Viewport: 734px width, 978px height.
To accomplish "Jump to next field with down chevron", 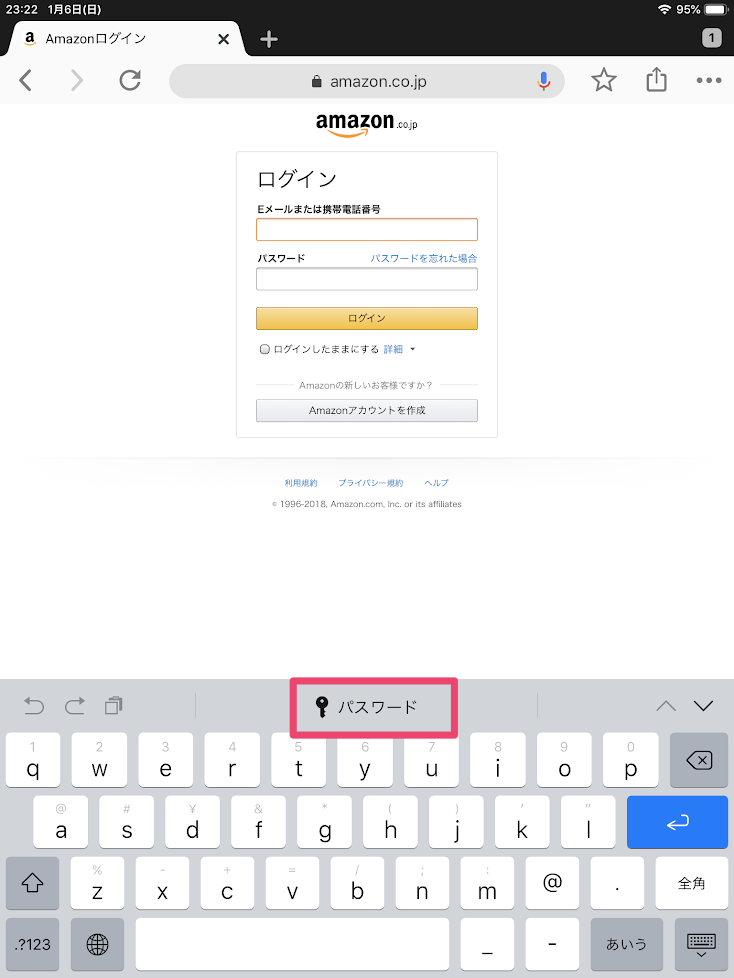I will click(703, 705).
